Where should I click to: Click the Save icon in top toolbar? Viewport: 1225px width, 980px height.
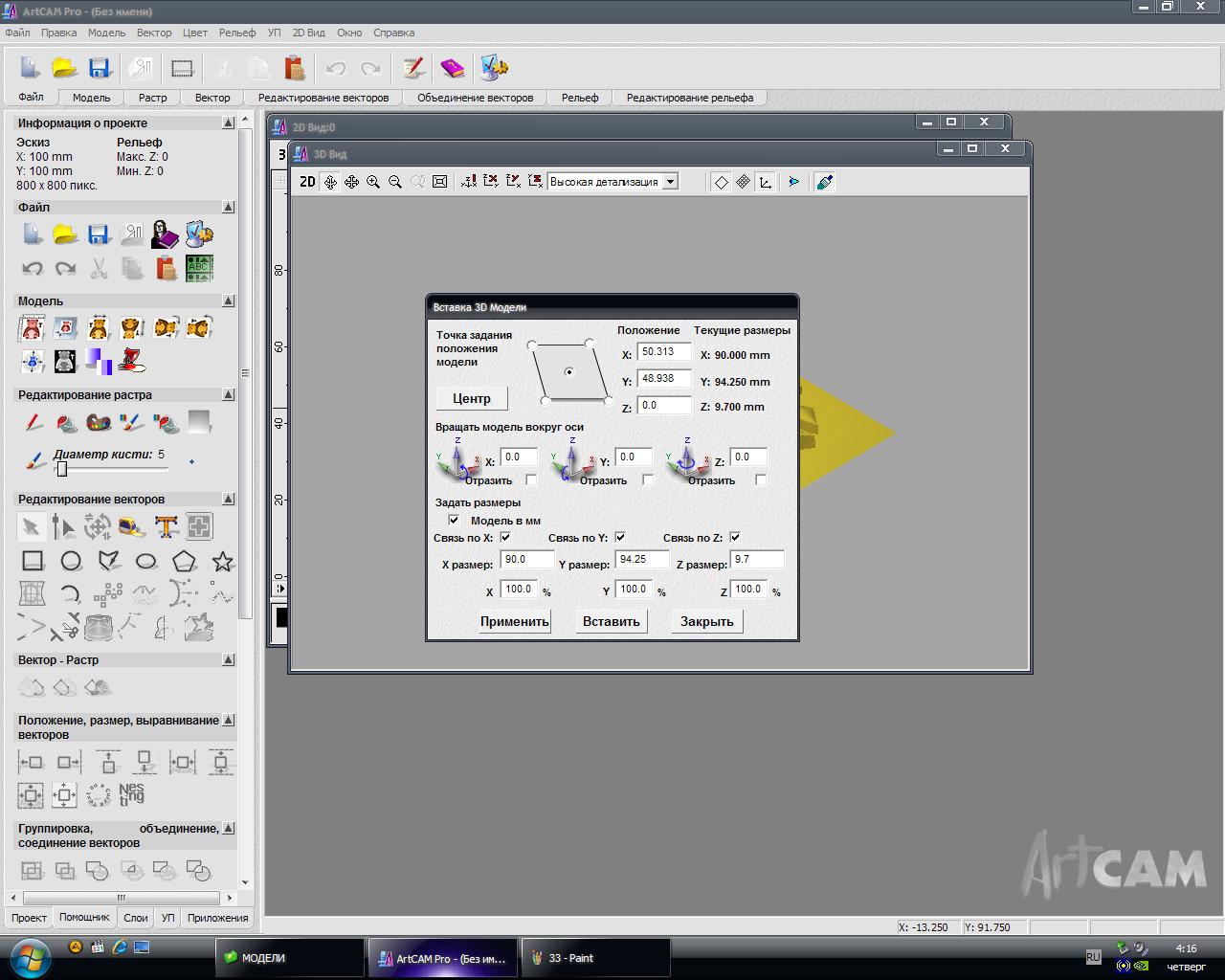click(100, 68)
